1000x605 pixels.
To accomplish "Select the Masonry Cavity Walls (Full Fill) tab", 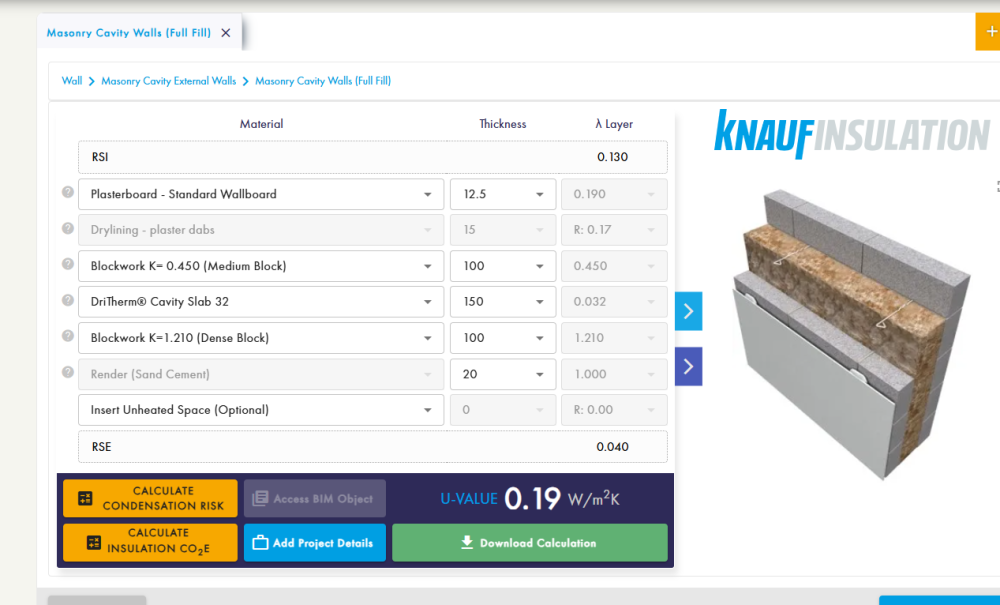I will (x=128, y=33).
